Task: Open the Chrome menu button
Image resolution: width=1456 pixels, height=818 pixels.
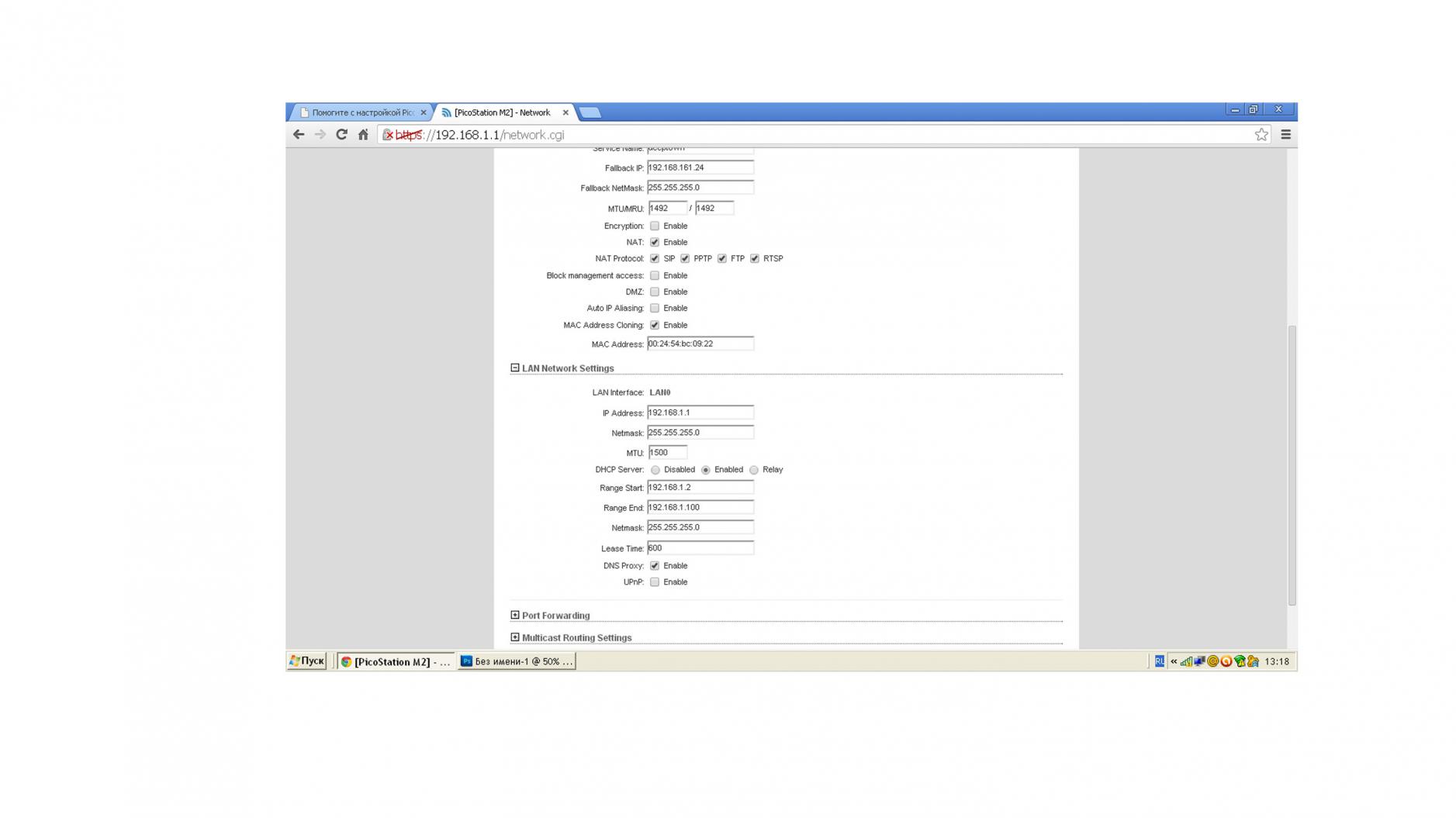Action: (1285, 135)
